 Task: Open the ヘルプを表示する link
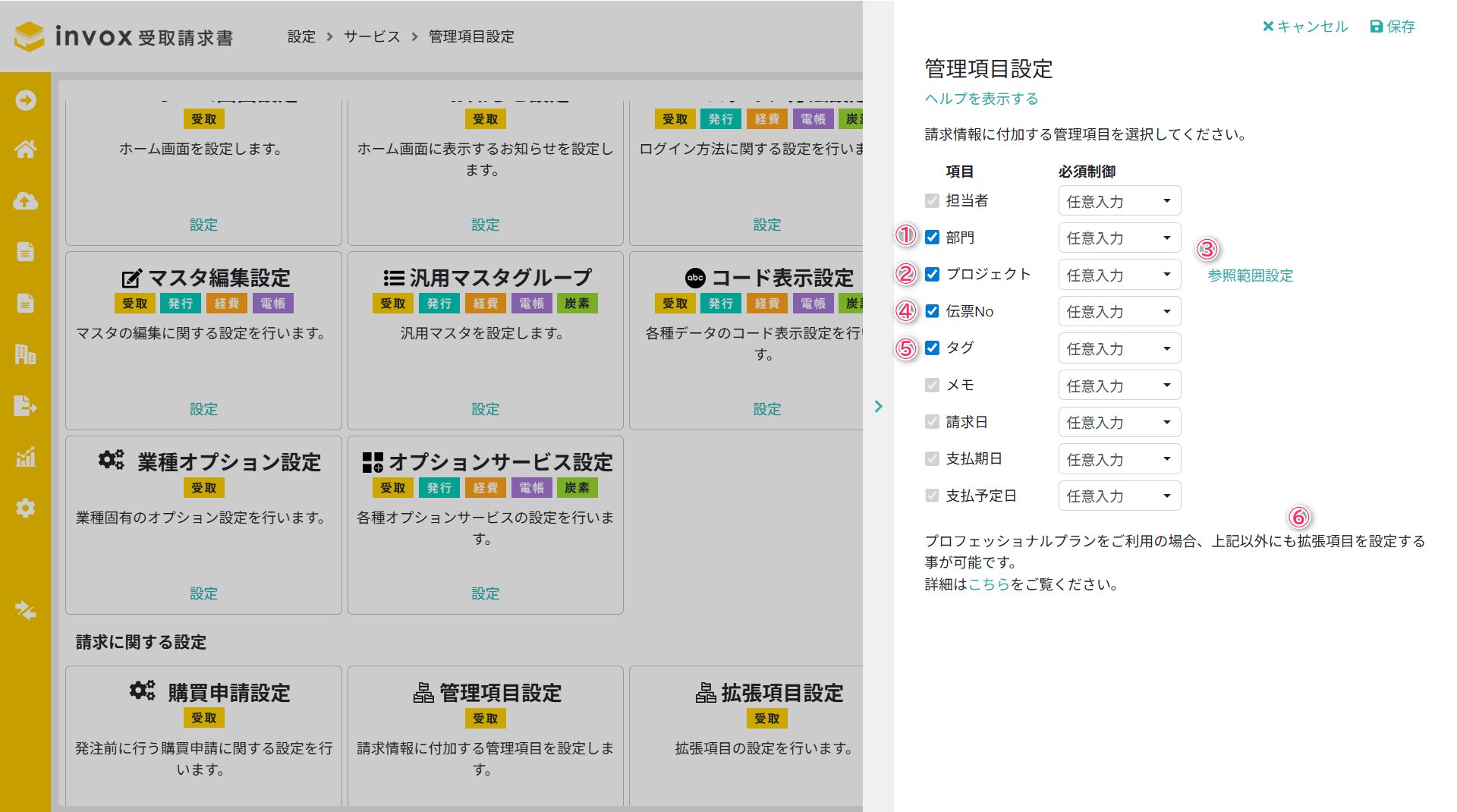click(x=981, y=99)
